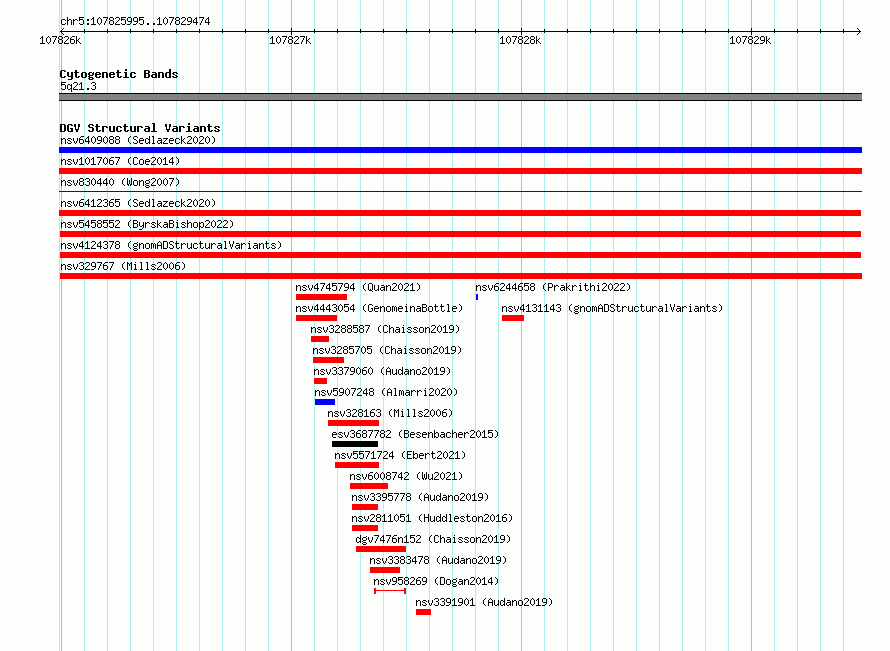The image size is (890, 651).
Task: Open the nsv1017067 (Coe2014) label
Action: pos(120,161)
